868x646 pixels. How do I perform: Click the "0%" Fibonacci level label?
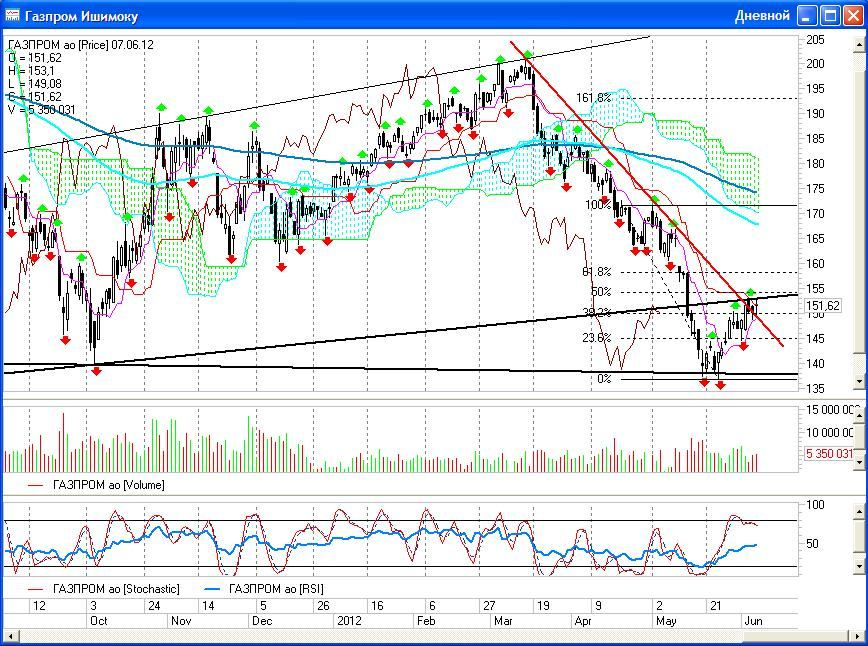(604, 379)
